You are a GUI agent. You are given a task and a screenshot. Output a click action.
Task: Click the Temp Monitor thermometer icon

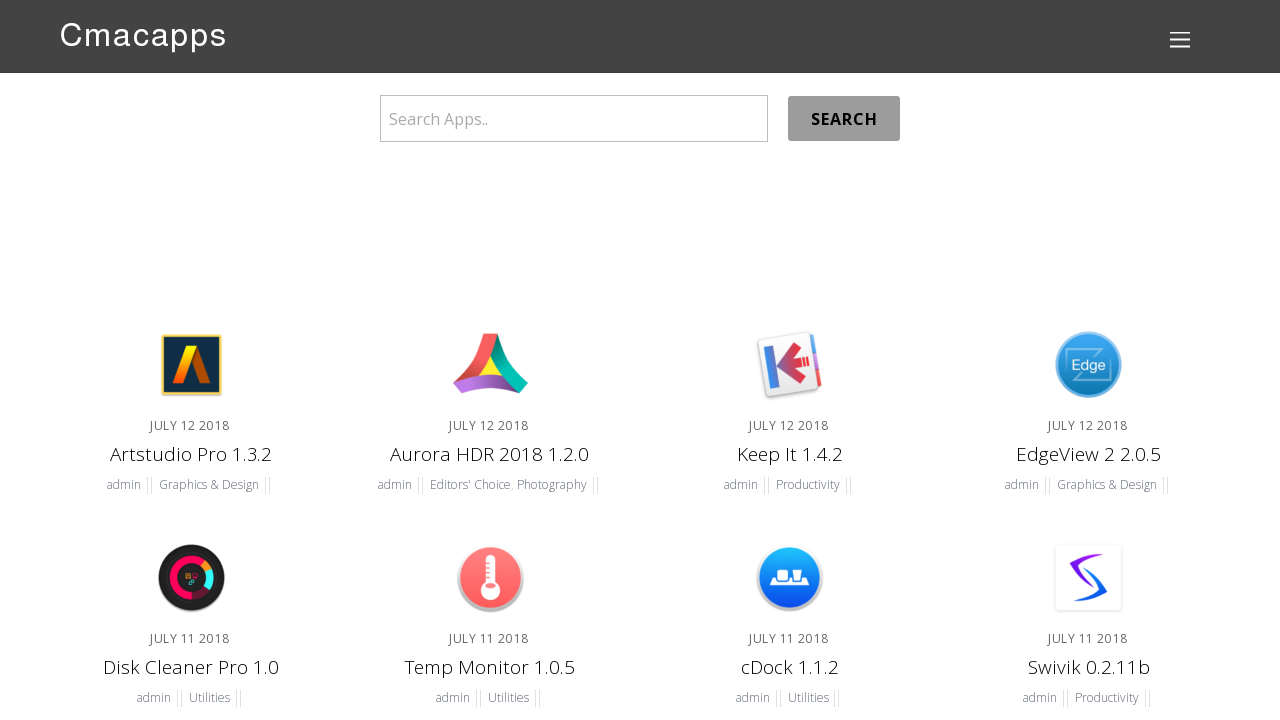pyautogui.click(x=490, y=578)
